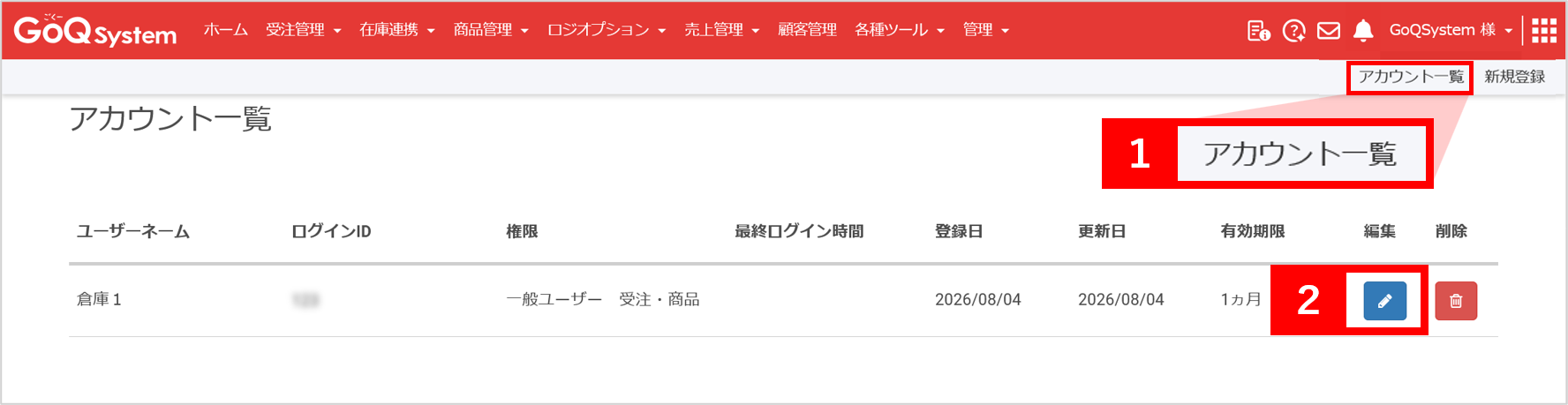The width and height of the screenshot is (1568, 405).
Task: Expand the 商品管理 dropdown menu
Action: pyautogui.click(x=491, y=30)
